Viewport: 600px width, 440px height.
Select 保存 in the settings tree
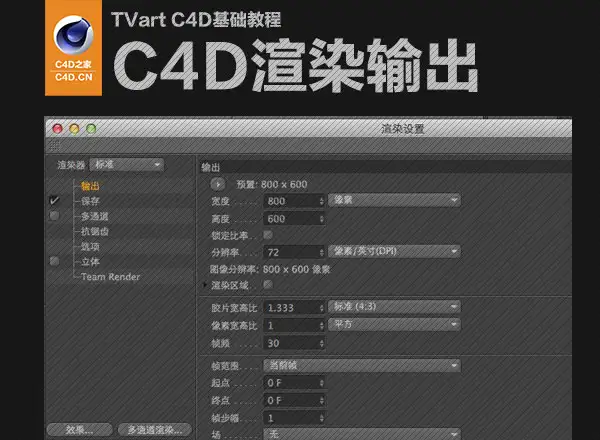[x=90, y=201]
